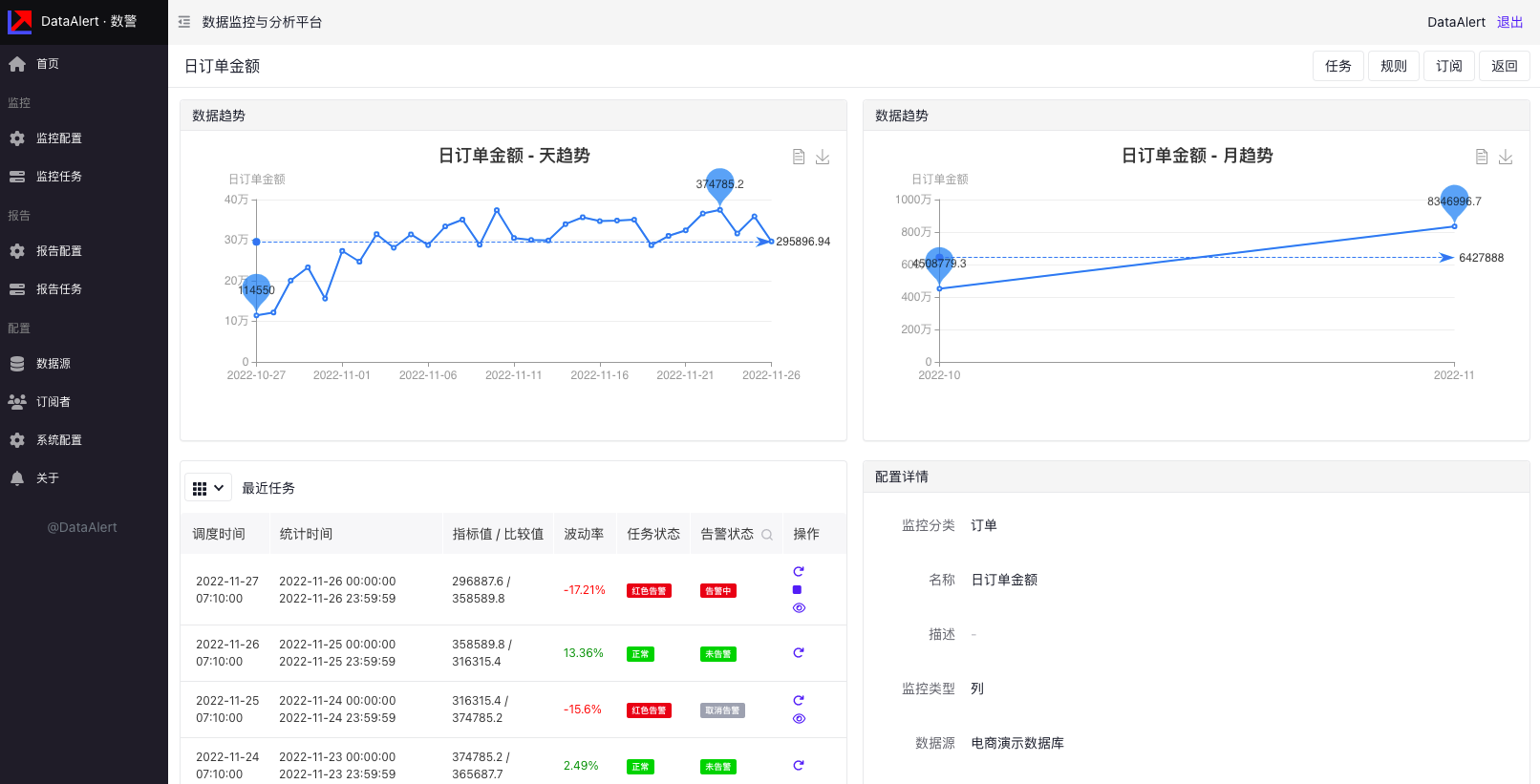Stop alerting for the 2022-11-27 task

pyautogui.click(x=798, y=590)
